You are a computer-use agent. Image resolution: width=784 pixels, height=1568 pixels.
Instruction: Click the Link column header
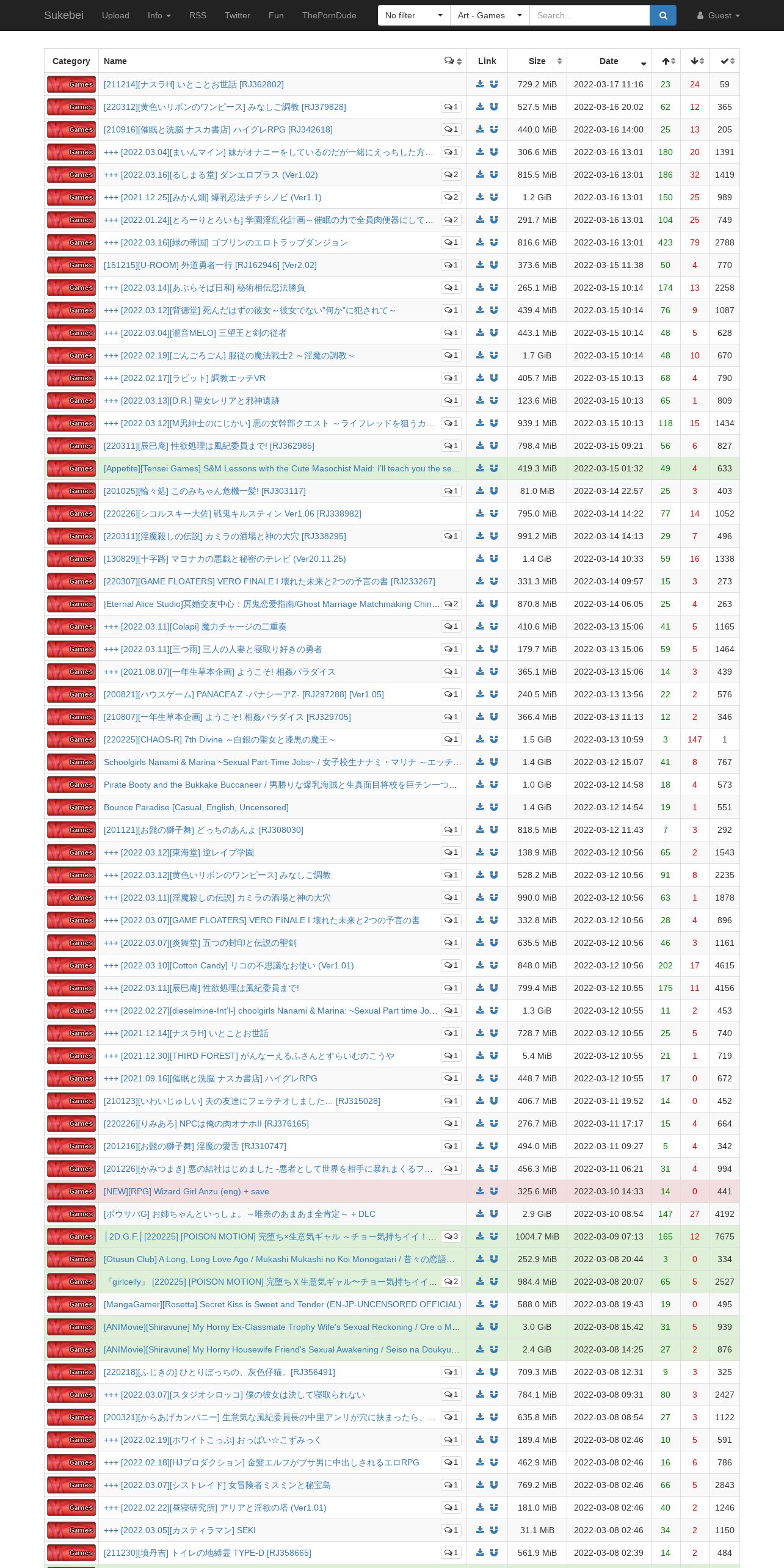click(487, 61)
